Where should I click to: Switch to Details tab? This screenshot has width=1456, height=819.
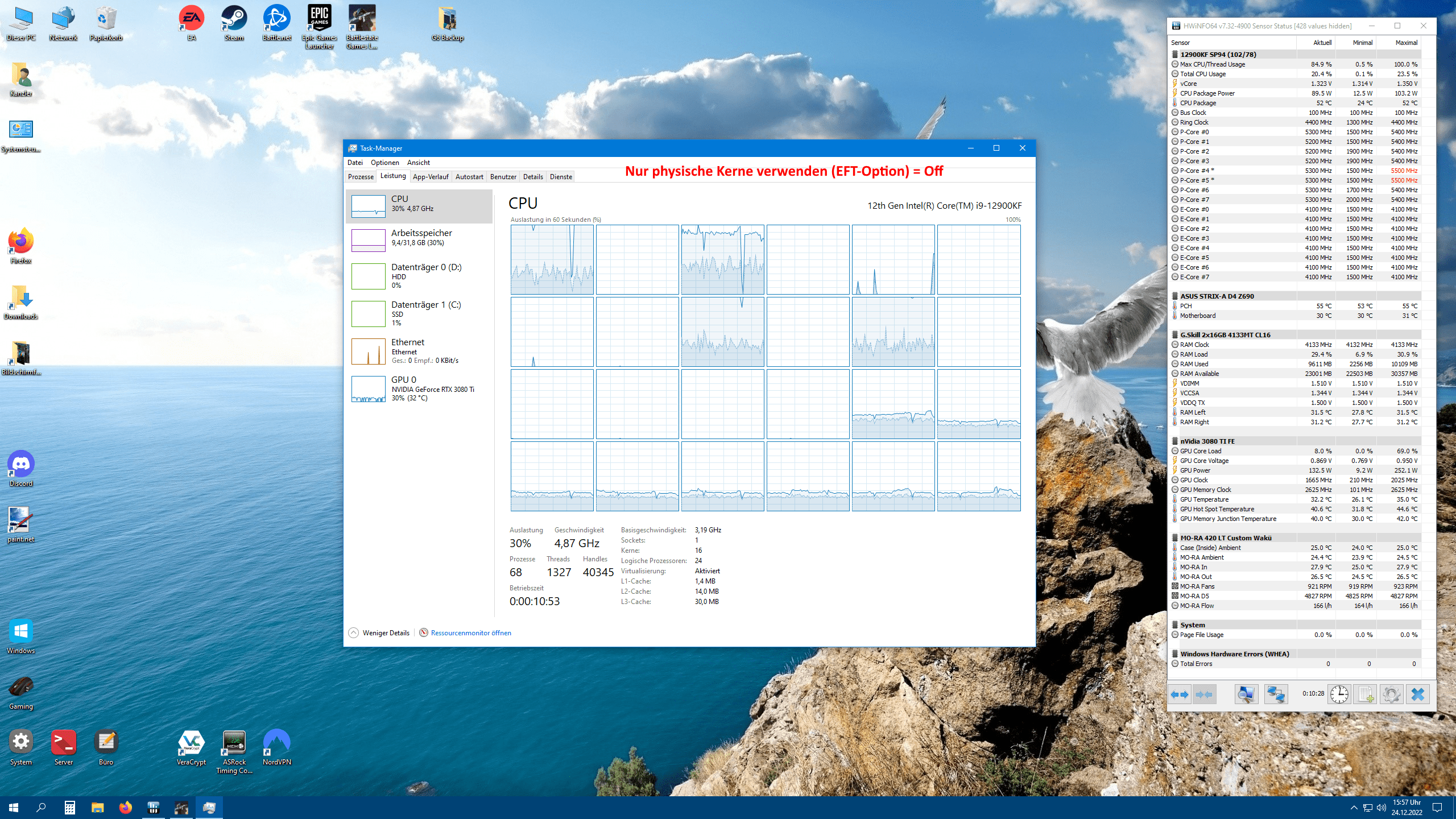[533, 177]
